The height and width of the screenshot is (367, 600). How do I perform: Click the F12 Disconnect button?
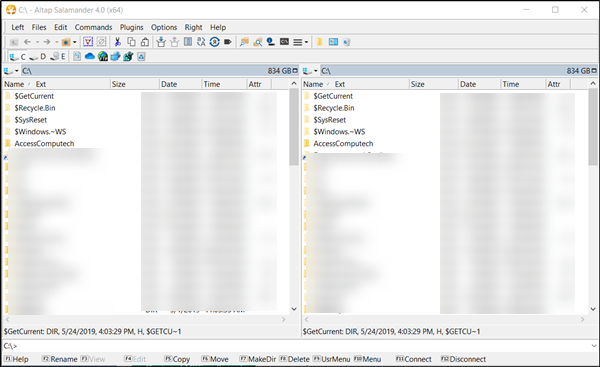pos(463,359)
